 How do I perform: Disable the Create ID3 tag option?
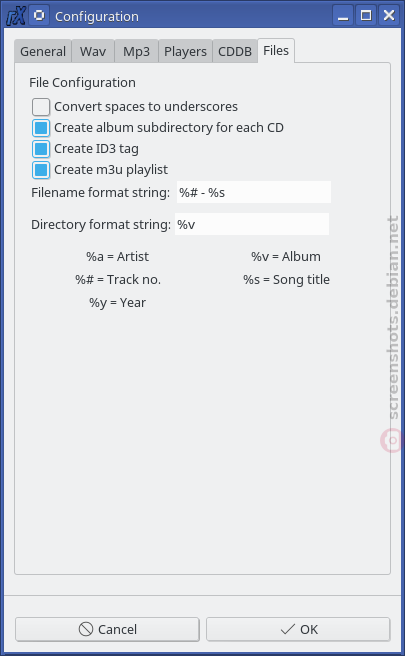(41, 149)
